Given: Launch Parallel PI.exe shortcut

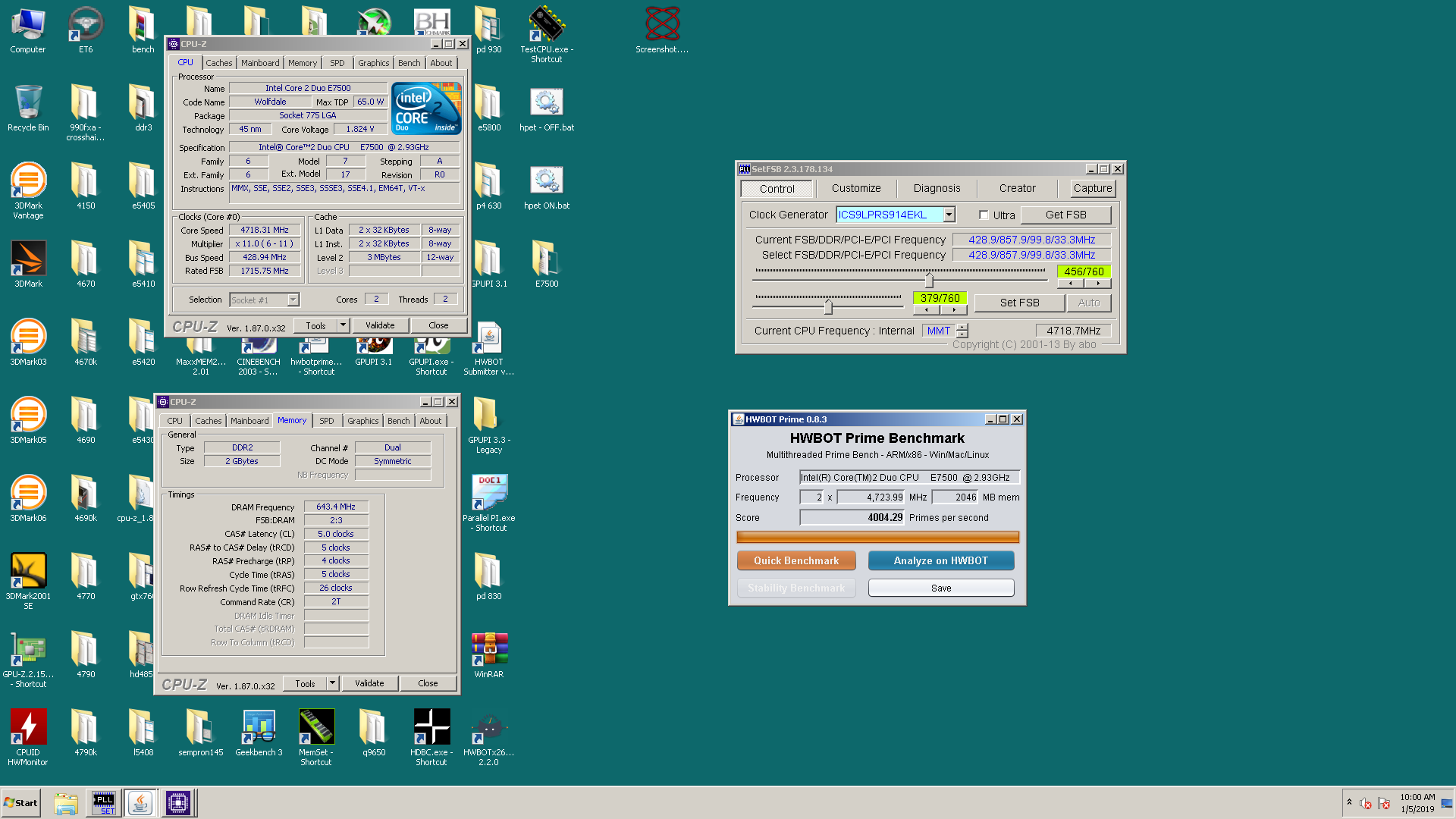Looking at the screenshot, I should pos(489,504).
